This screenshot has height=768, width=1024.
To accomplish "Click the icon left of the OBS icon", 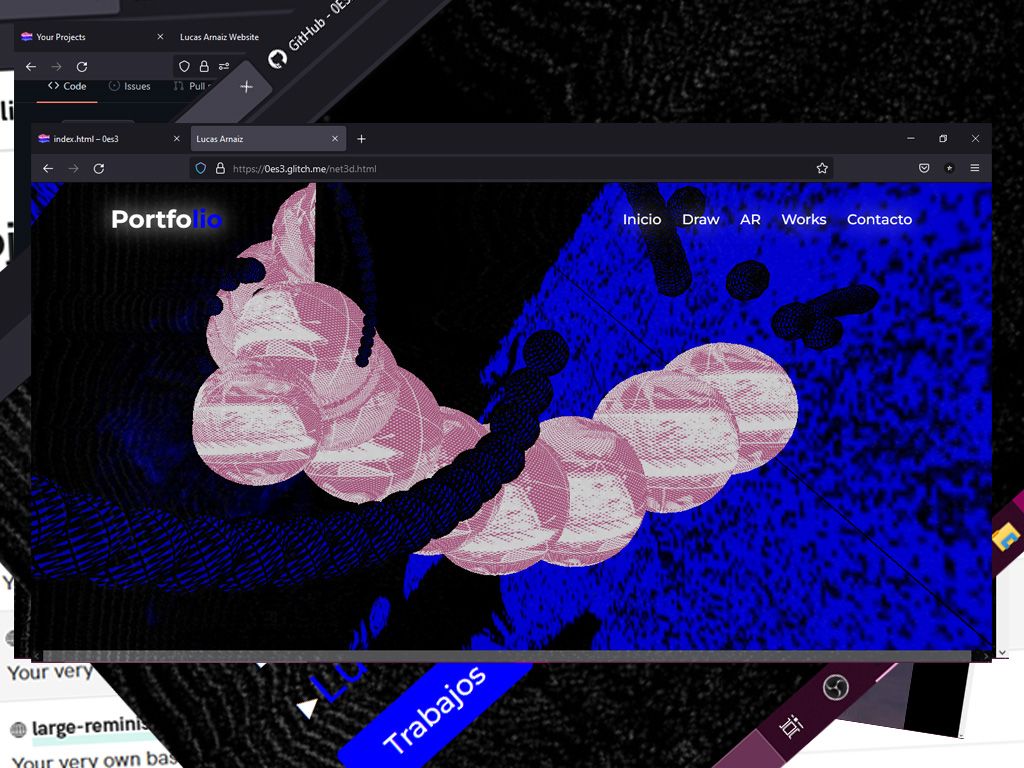I will [x=791, y=726].
